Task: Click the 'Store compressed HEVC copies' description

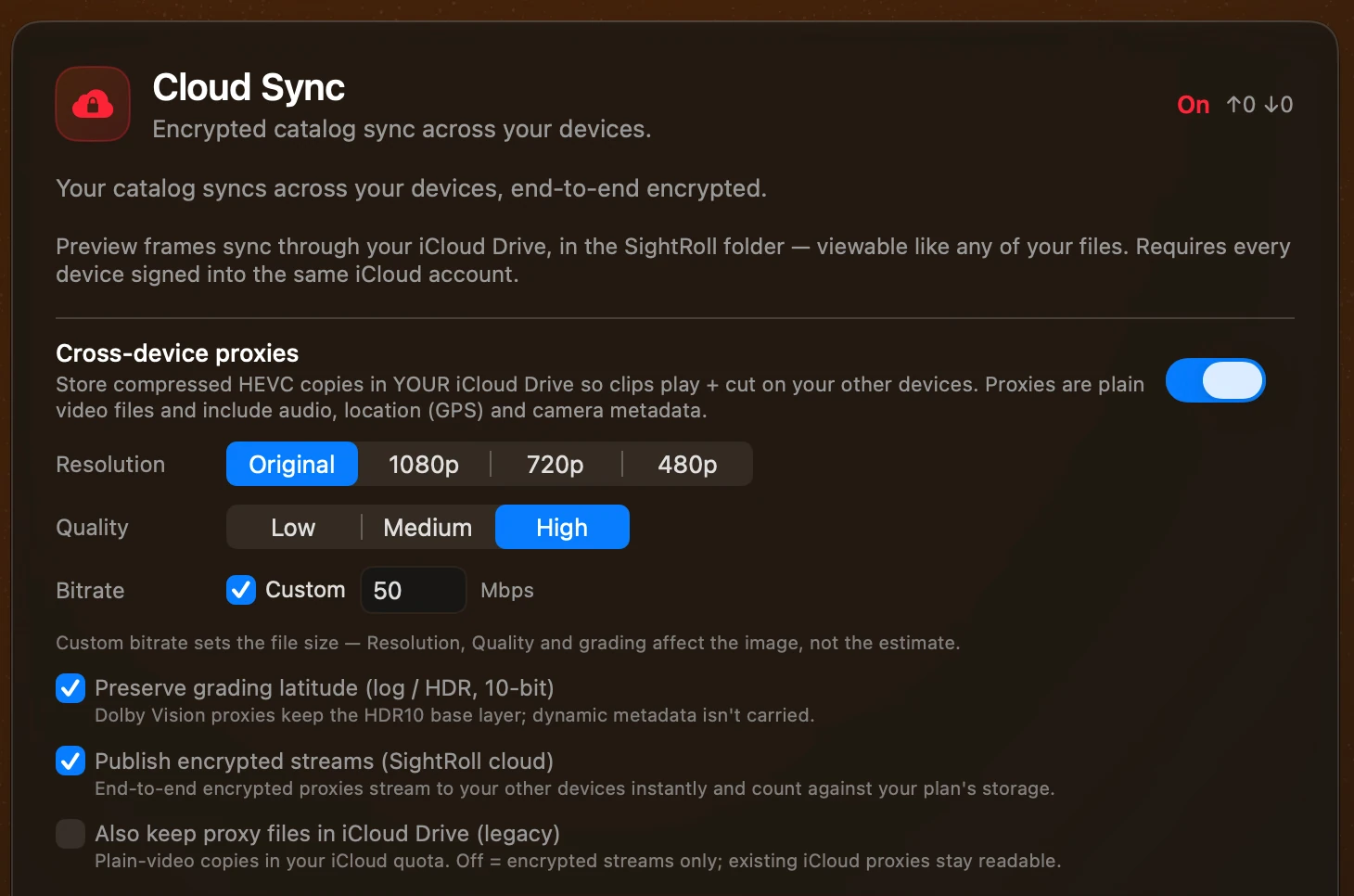Action: pyautogui.click(x=600, y=397)
